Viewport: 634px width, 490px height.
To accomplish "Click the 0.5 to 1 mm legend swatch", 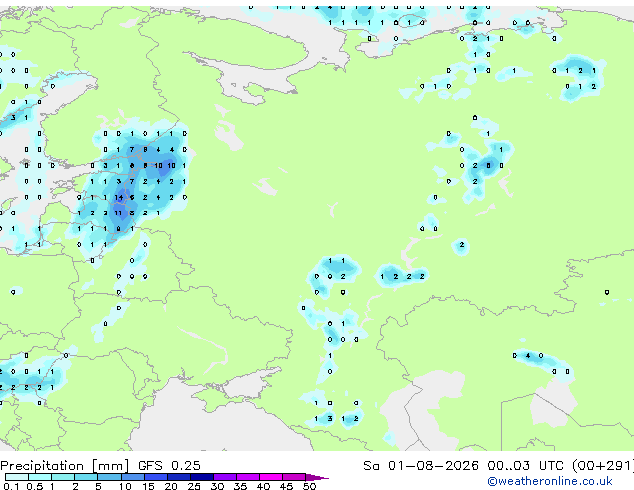I will click(x=40, y=477).
